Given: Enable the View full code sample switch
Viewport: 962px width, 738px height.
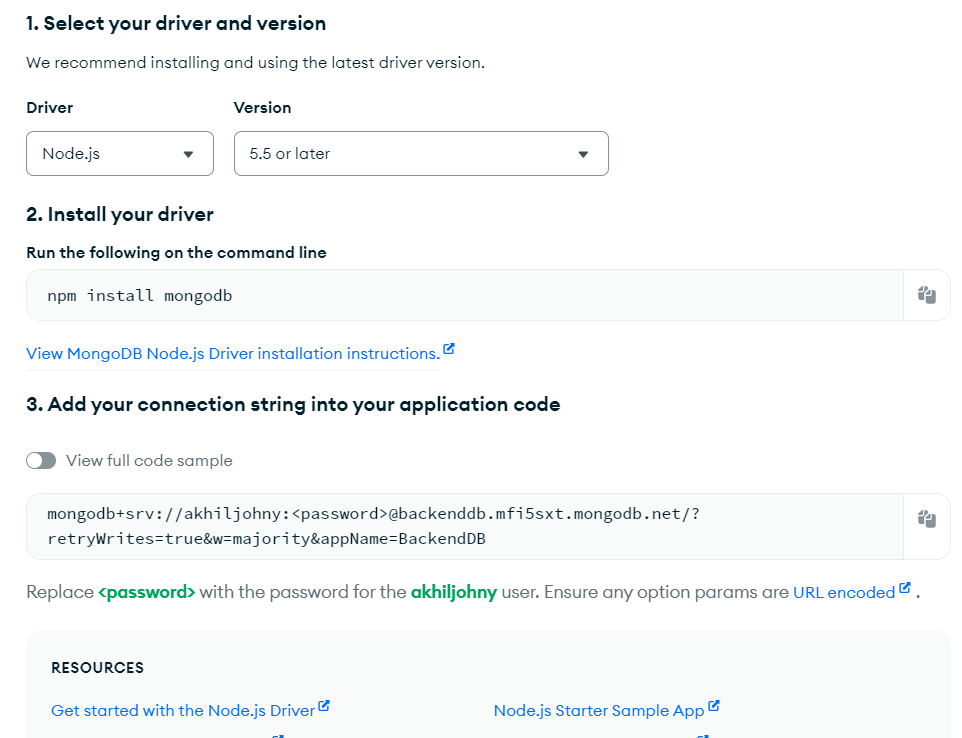Looking at the screenshot, I should (41, 461).
